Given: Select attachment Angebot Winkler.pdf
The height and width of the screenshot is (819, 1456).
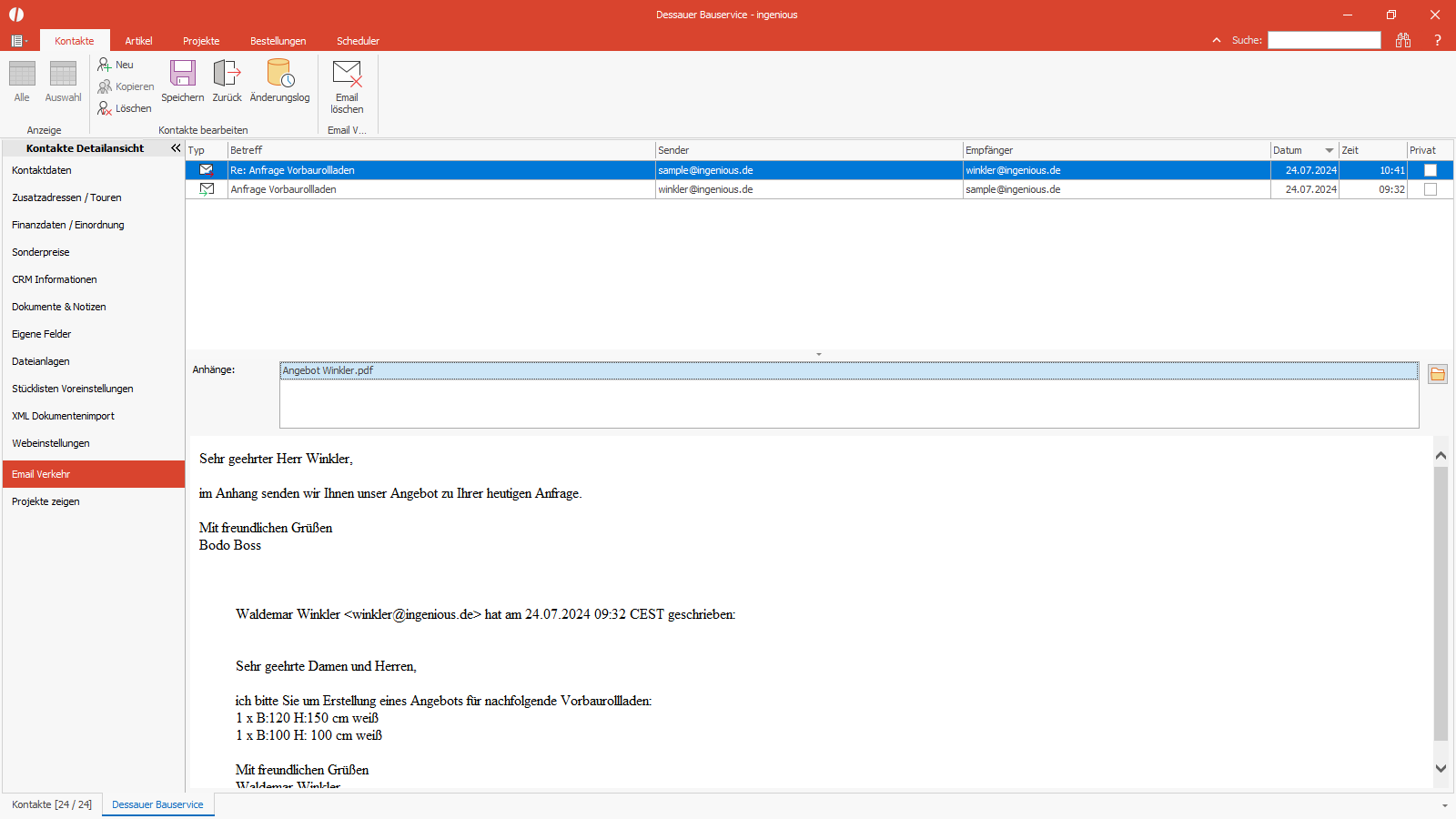Looking at the screenshot, I should [849, 370].
